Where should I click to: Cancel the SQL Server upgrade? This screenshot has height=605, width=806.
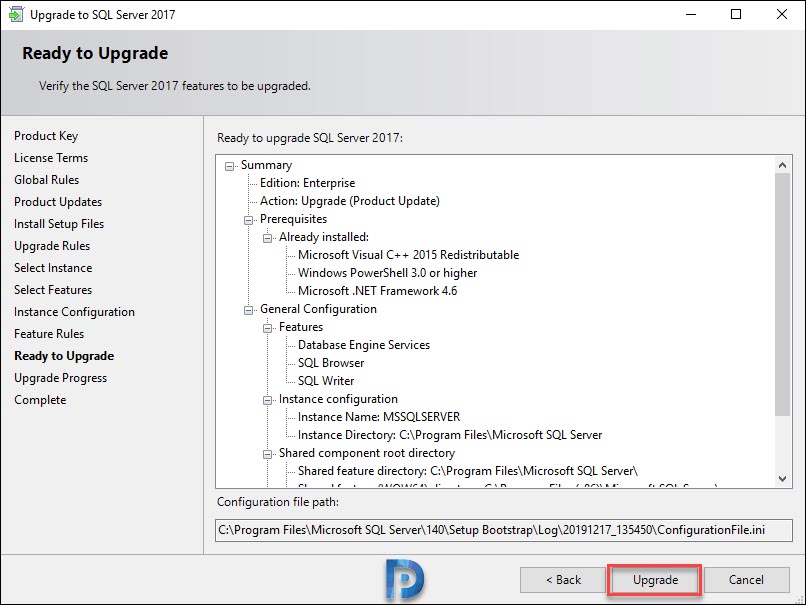(x=746, y=580)
